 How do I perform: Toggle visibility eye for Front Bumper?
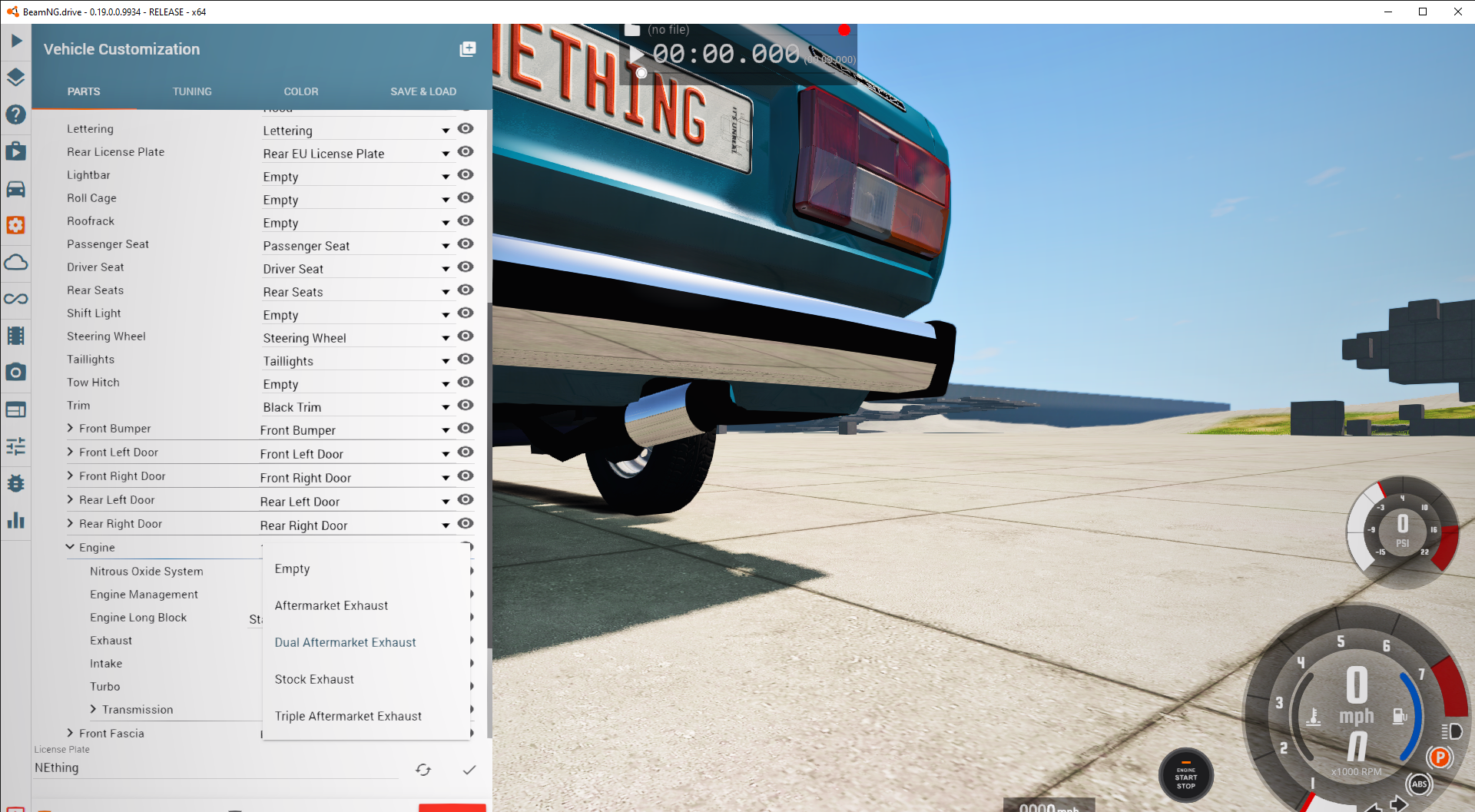point(466,429)
